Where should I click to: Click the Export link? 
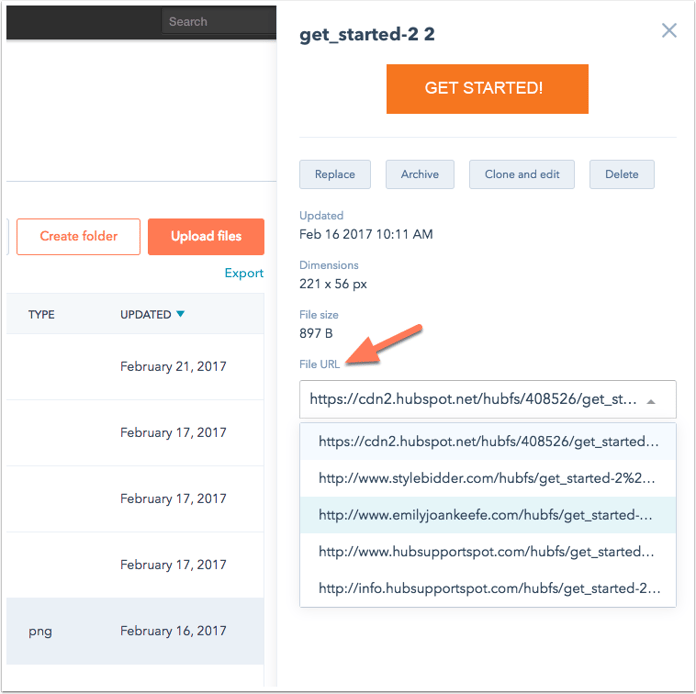pos(244,273)
